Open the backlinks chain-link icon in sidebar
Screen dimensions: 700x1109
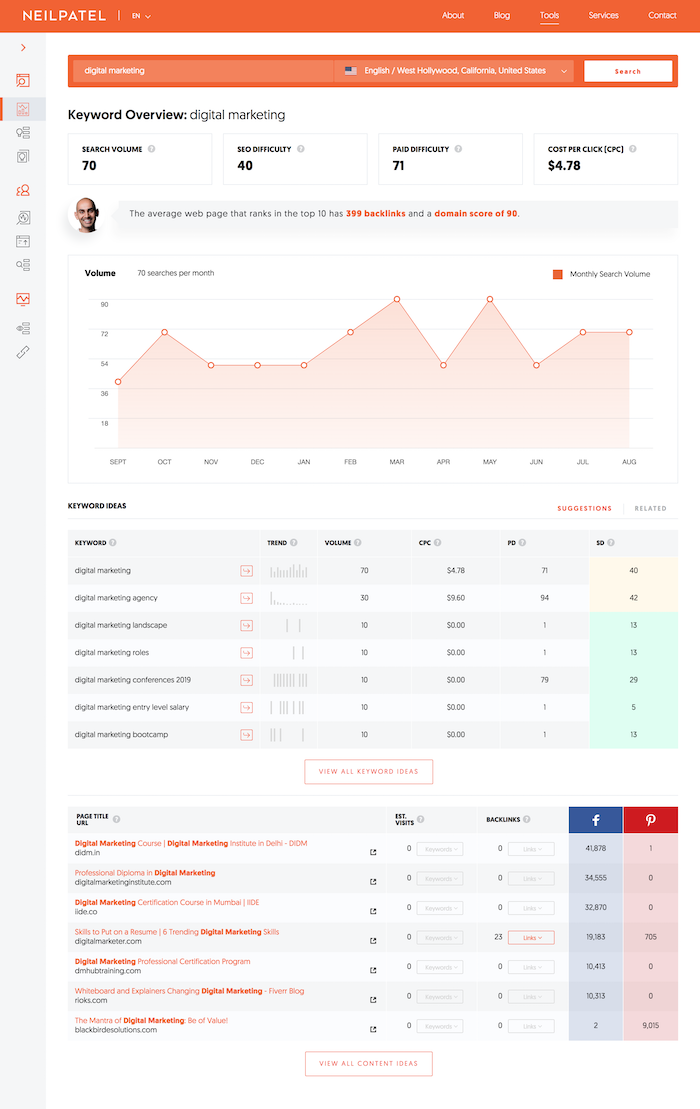coord(23,352)
